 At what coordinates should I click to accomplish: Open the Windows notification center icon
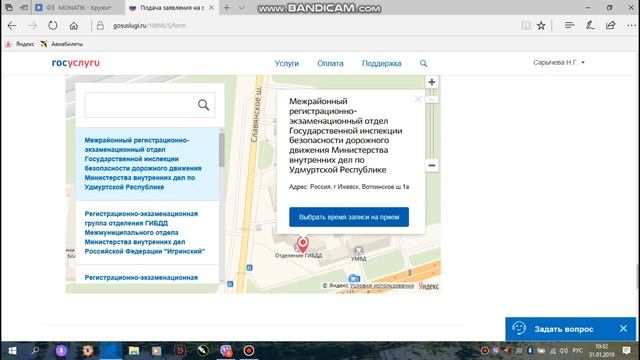[627, 351]
